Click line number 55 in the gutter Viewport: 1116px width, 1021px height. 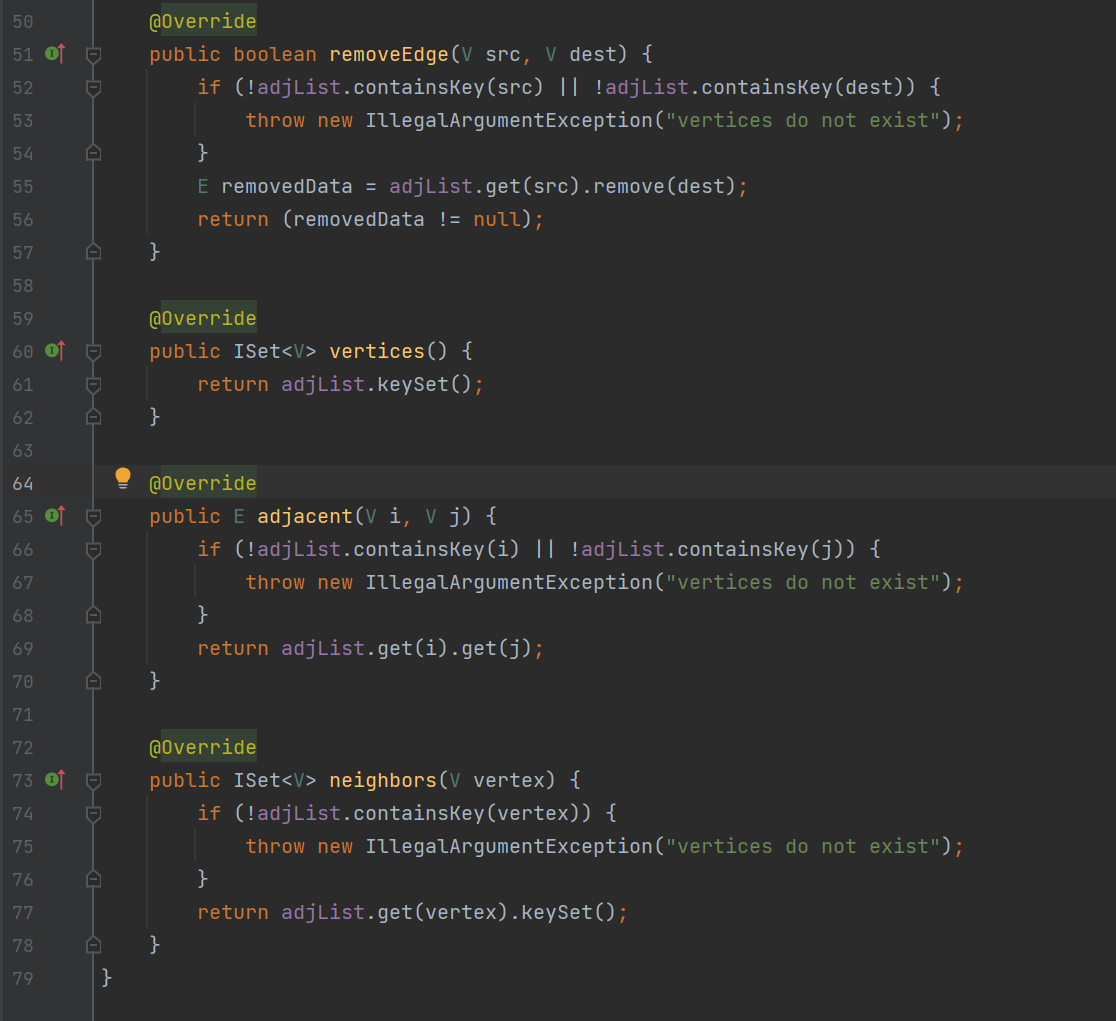click(23, 186)
